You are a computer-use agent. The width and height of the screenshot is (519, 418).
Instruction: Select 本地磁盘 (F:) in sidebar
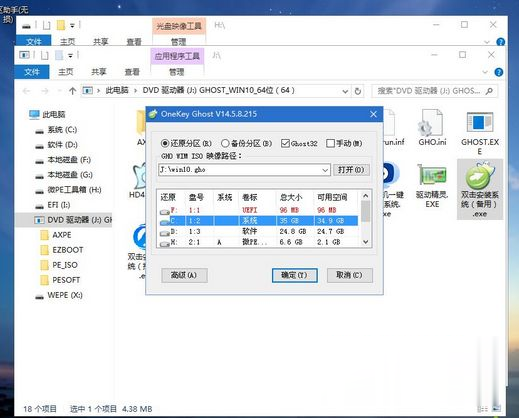pos(63,160)
